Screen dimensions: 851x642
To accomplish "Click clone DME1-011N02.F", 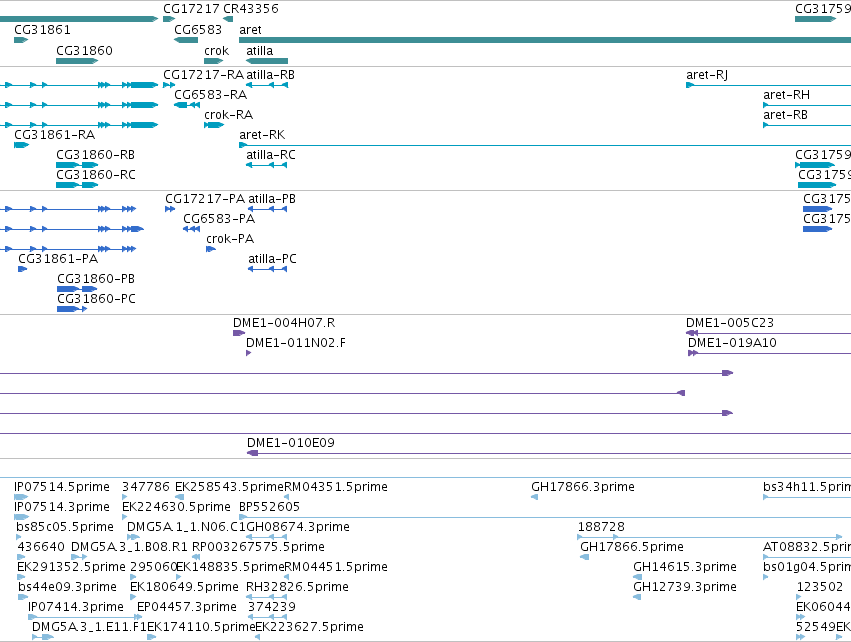I will 296,343.
